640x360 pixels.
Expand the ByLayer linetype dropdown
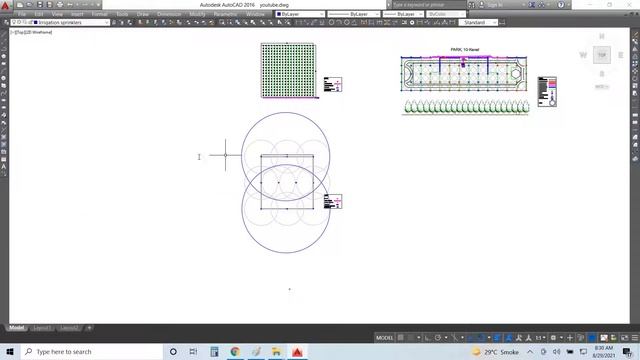coord(377,14)
